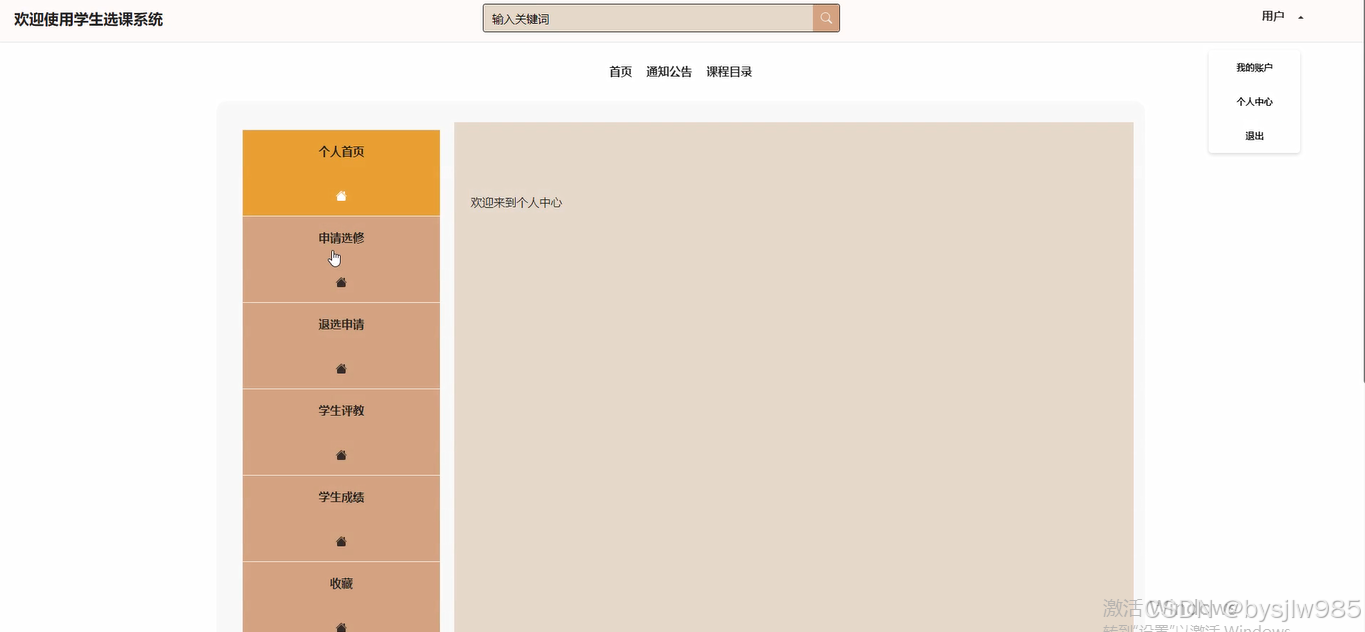Select the icon under 个人首页 sidebar entry
The image size is (1365, 632).
click(x=340, y=196)
